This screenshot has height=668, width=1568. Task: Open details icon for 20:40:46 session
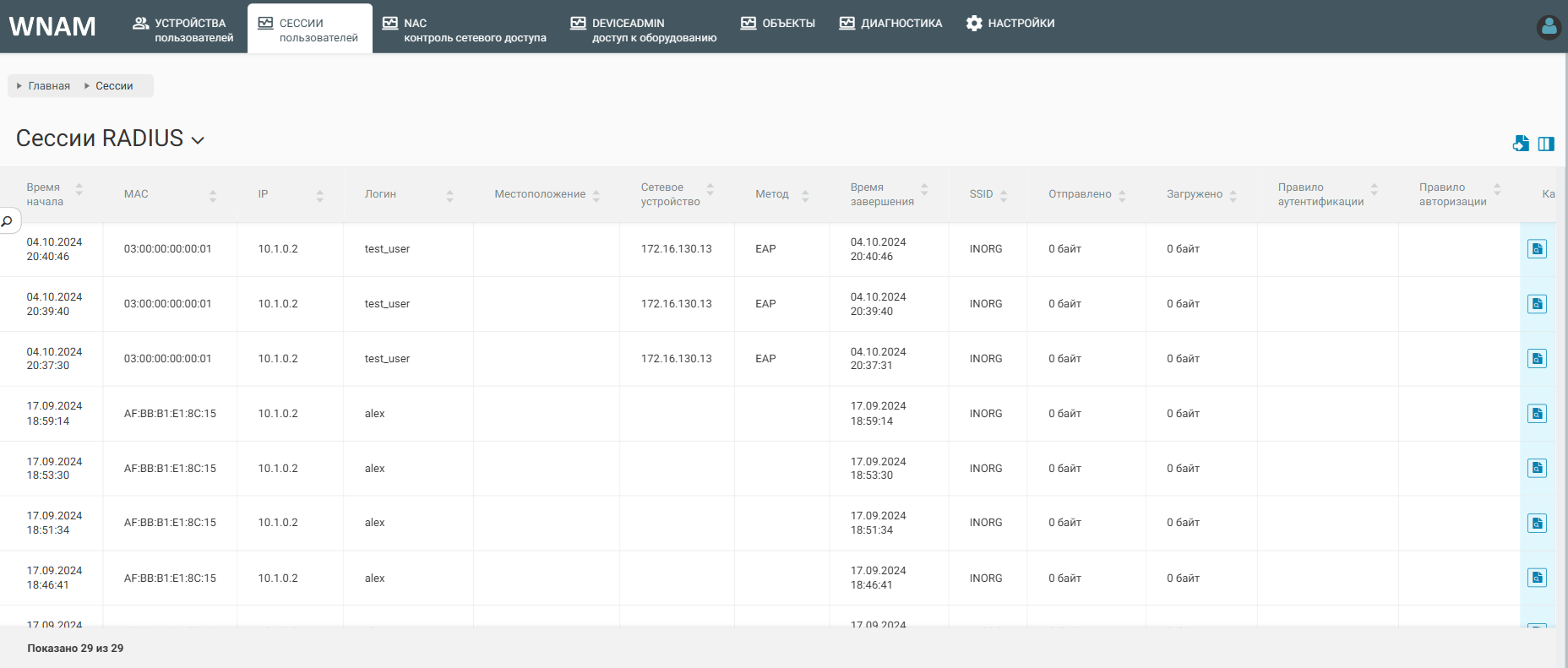click(1537, 249)
